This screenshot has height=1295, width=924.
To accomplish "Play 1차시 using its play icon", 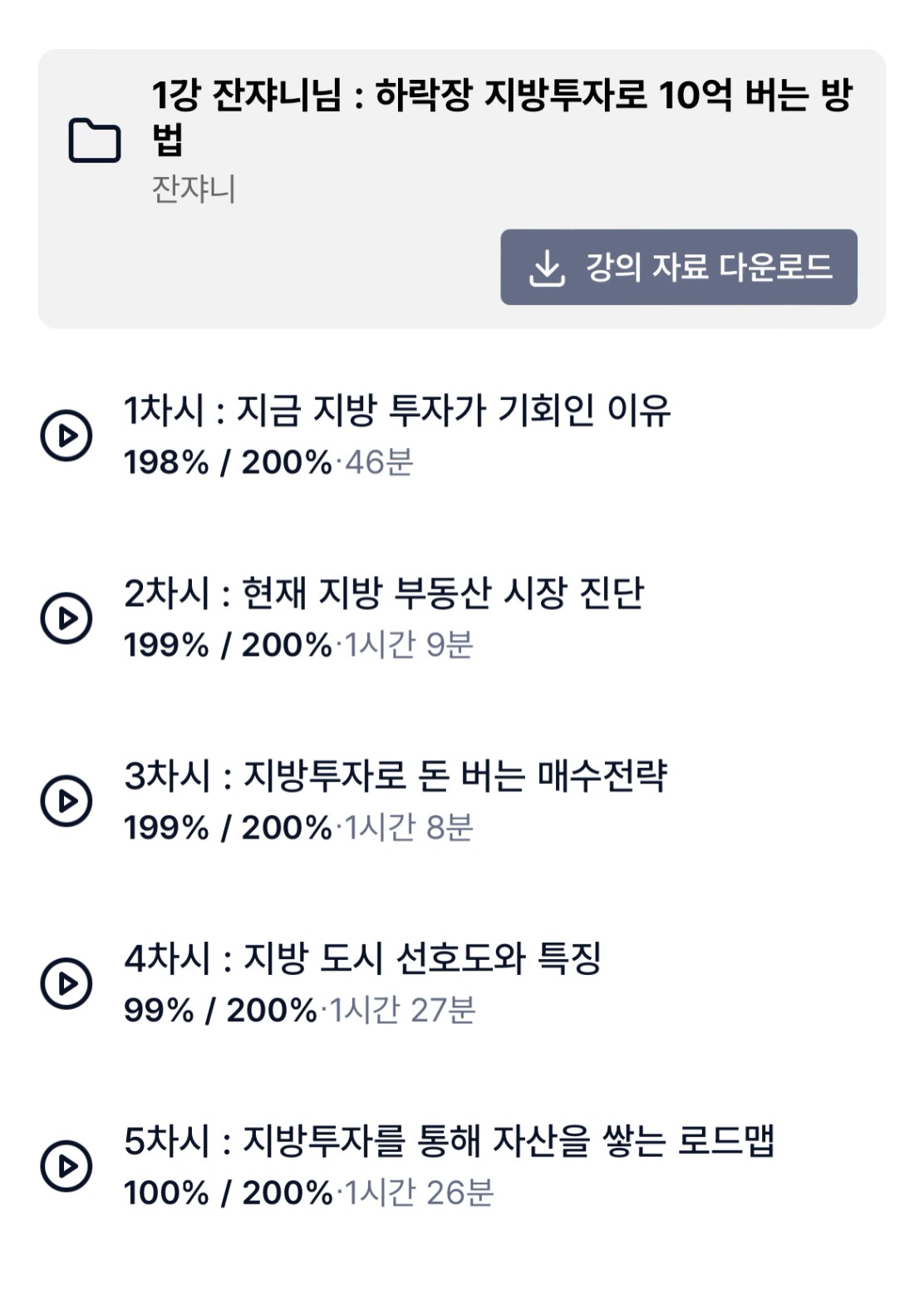I will point(66,435).
